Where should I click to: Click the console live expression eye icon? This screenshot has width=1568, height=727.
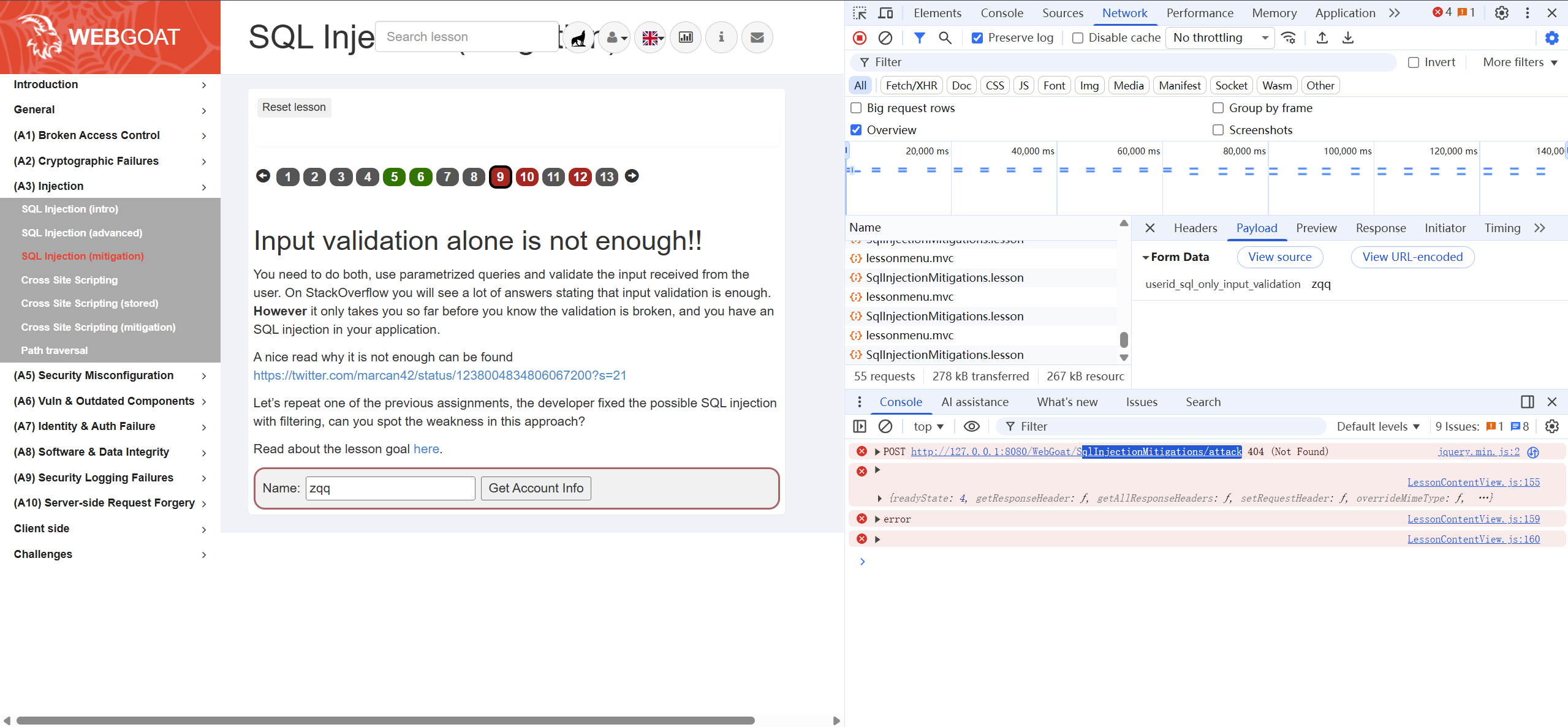point(971,426)
